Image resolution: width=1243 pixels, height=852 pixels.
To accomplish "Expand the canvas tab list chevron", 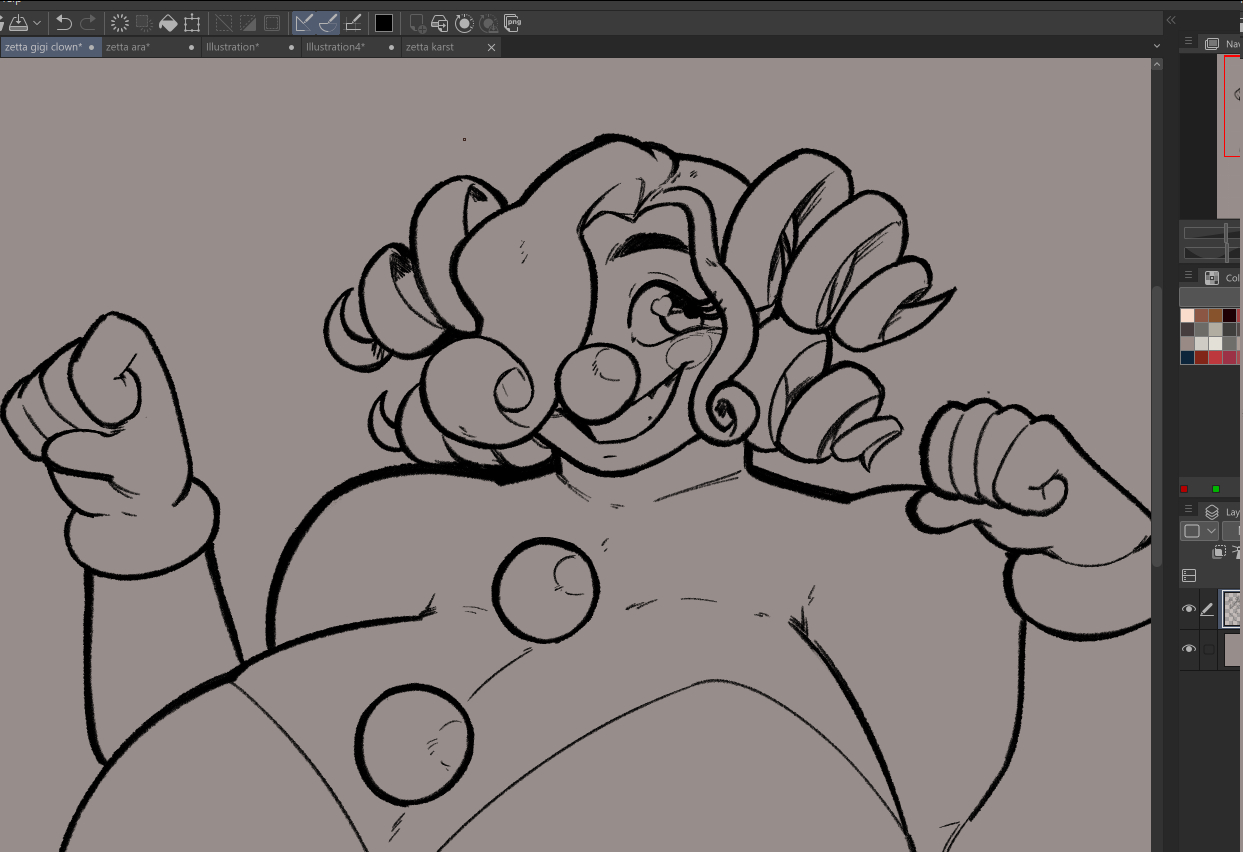I will point(1157,46).
